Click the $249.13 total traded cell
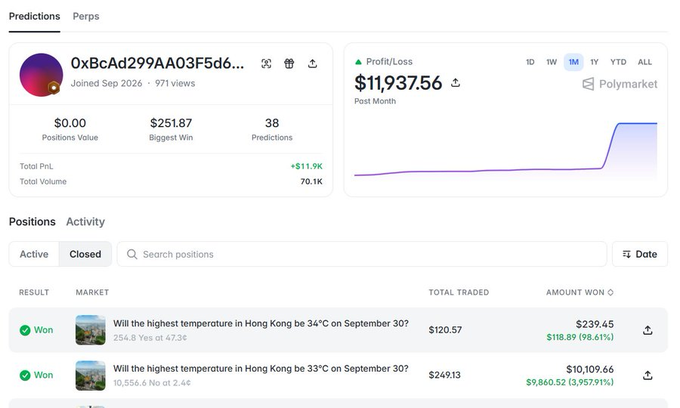This screenshot has height=408, width=680. (445, 375)
